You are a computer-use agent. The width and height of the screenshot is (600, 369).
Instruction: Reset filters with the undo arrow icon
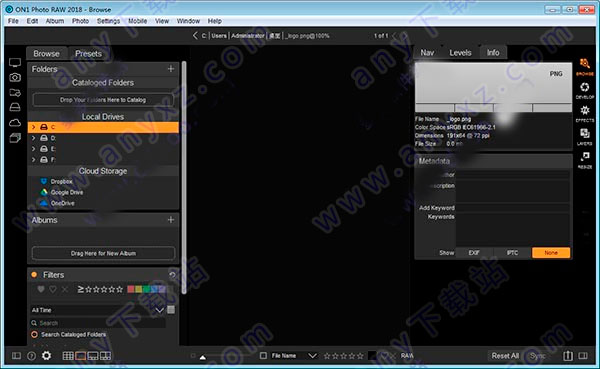tap(172, 274)
